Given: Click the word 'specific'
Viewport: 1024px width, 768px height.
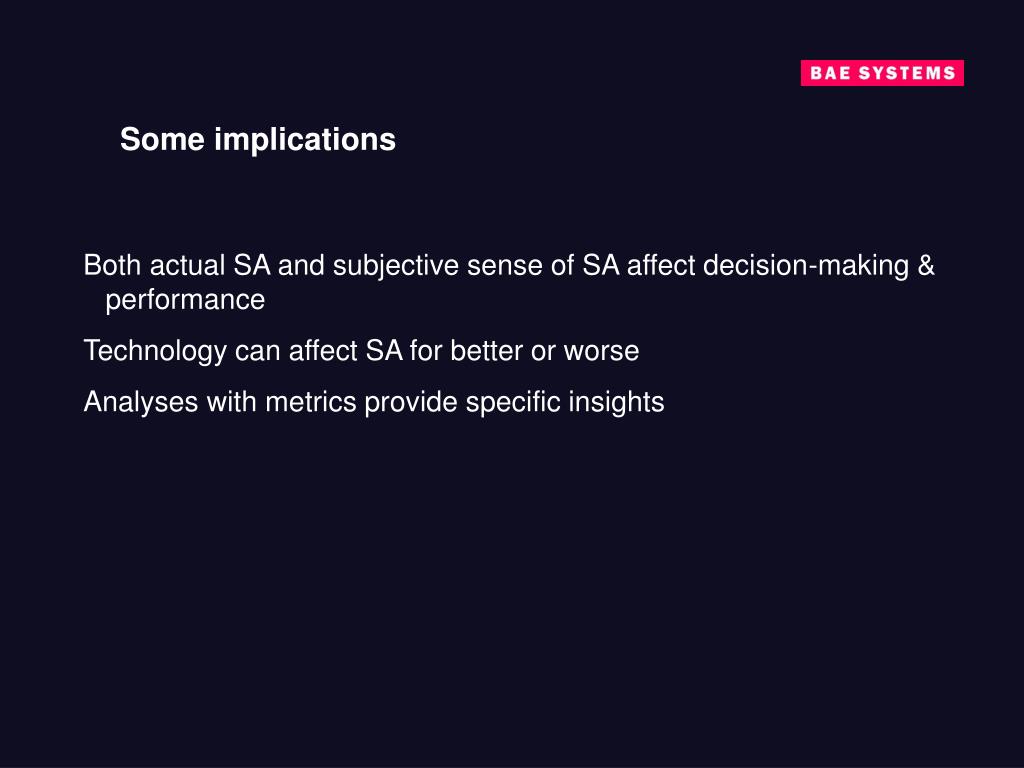Looking at the screenshot, I should coord(513,402).
